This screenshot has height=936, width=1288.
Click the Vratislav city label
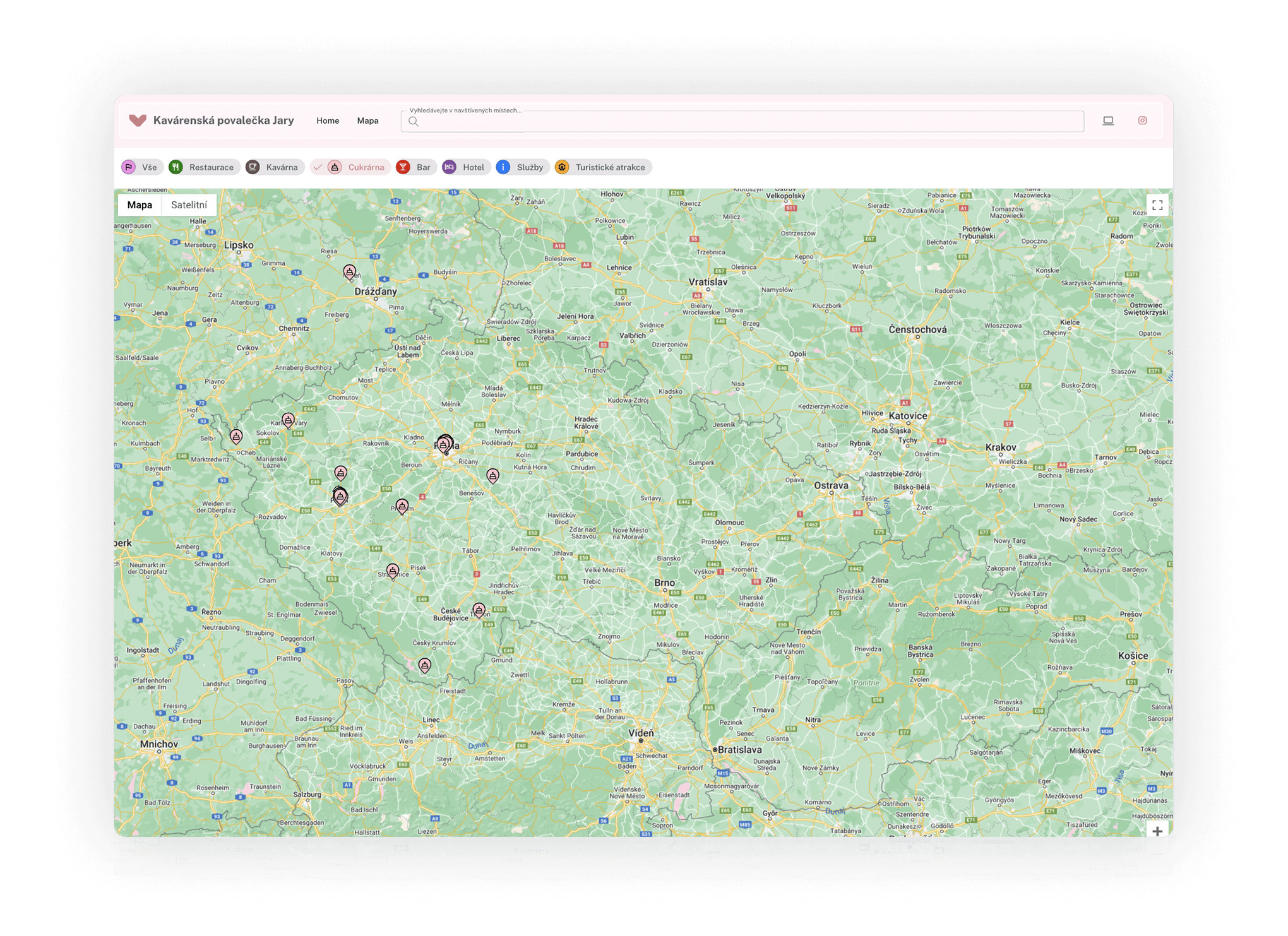point(707,282)
